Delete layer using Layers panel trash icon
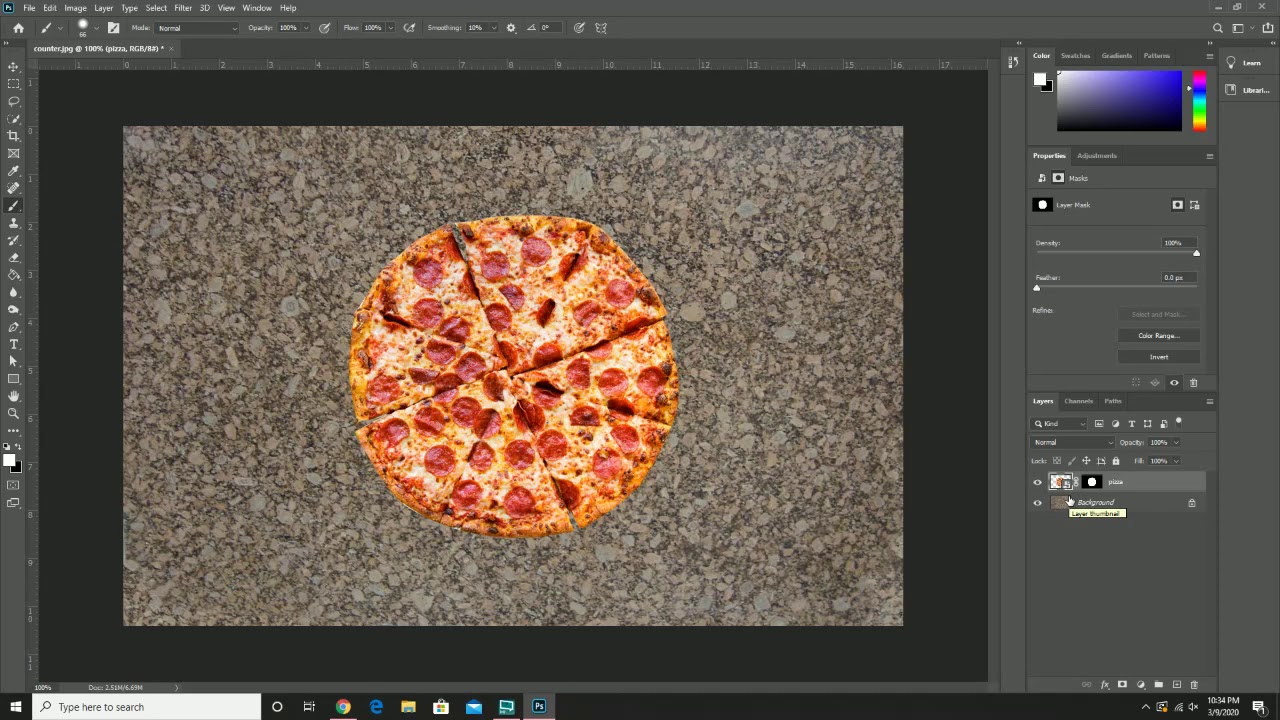 (x=1193, y=685)
